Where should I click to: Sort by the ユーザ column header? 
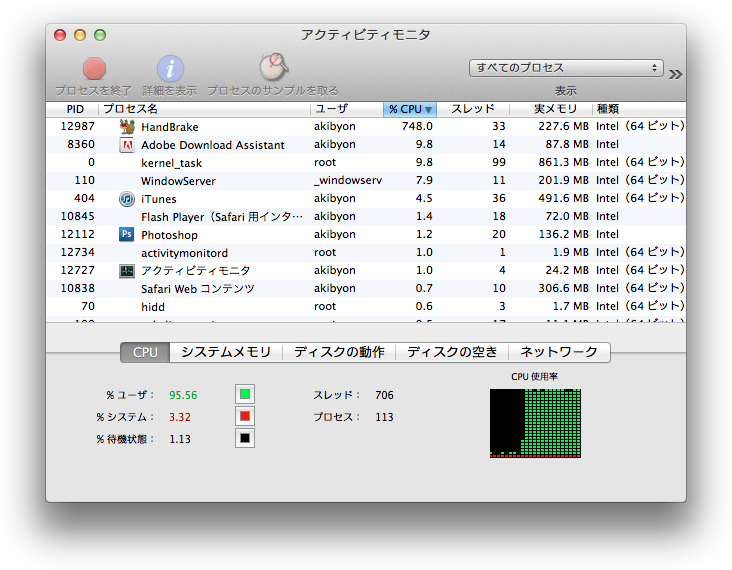click(x=346, y=109)
